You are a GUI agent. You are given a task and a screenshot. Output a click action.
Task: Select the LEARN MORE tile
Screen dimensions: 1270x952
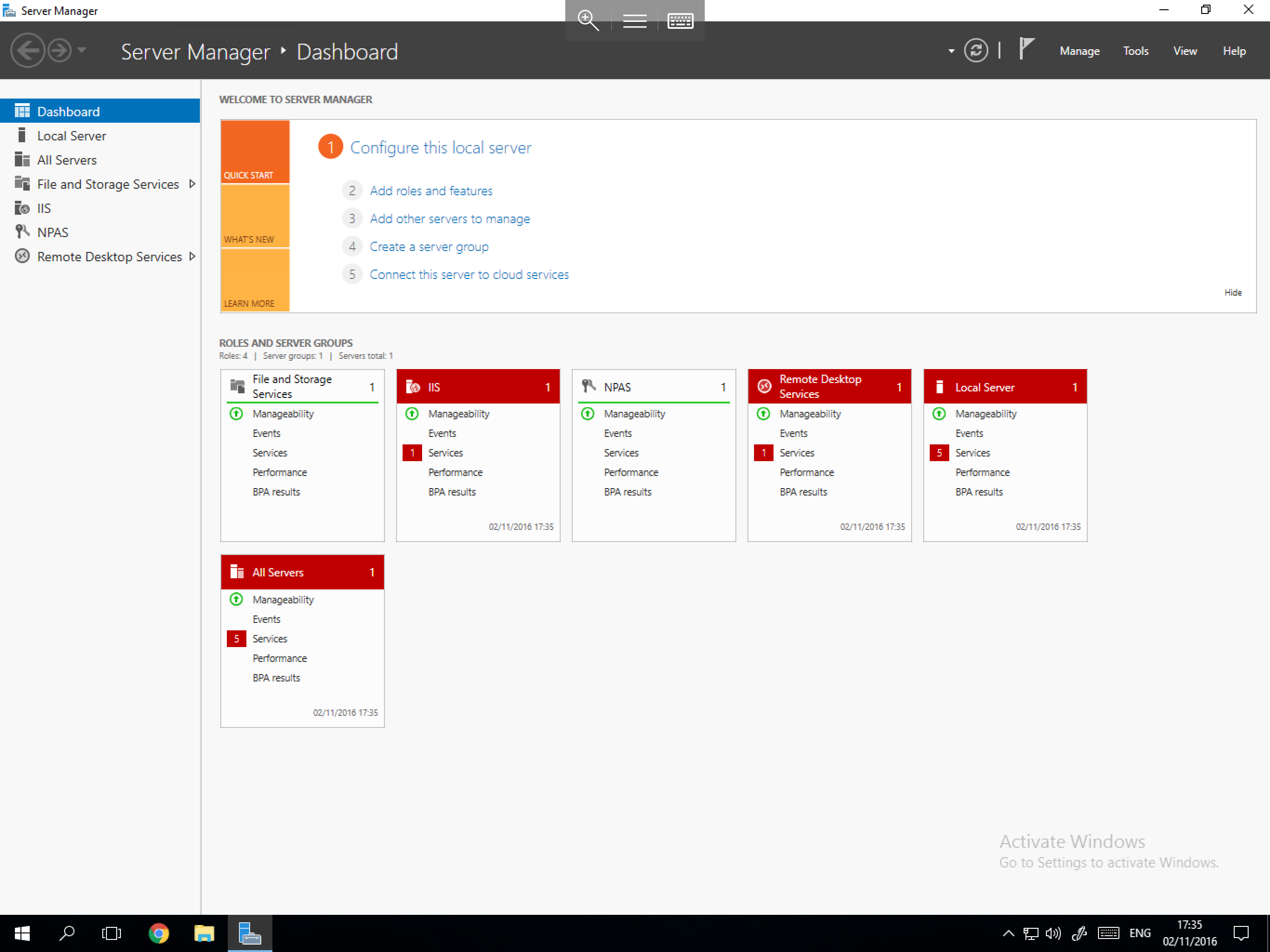pyautogui.click(x=255, y=280)
